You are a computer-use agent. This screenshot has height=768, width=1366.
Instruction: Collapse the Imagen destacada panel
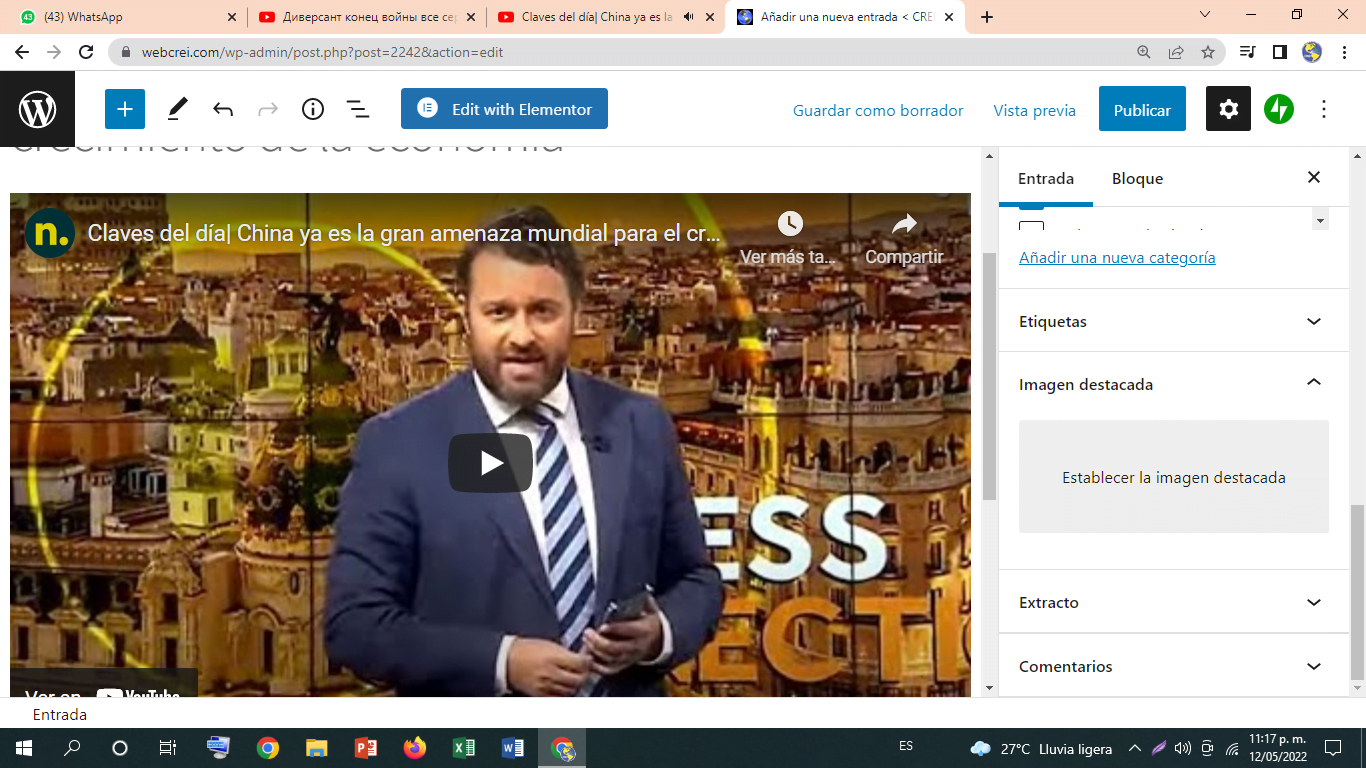click(1174, 384)
